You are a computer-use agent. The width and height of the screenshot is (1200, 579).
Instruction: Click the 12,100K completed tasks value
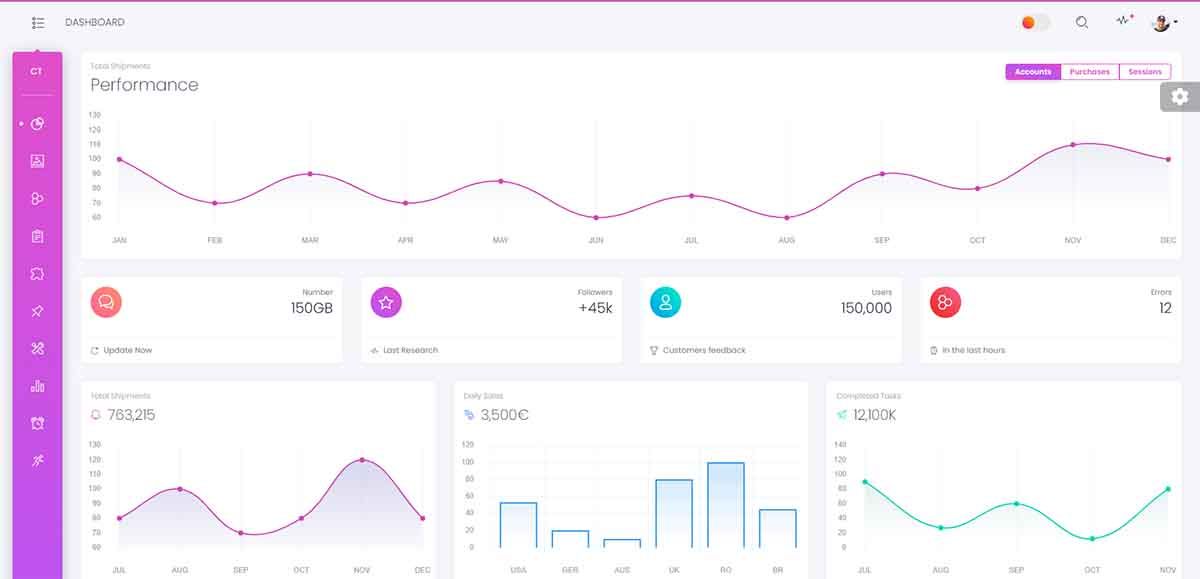coord(875,415)
